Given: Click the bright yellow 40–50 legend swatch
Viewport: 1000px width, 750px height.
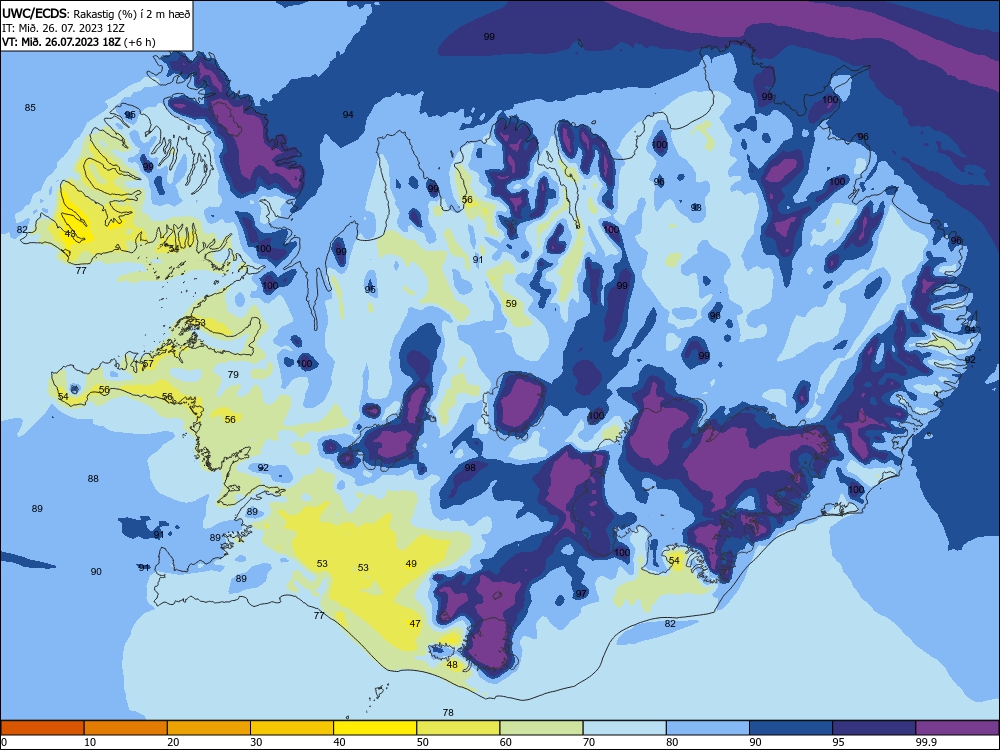Looking at the screenshot, I should [x=375, y=728].
